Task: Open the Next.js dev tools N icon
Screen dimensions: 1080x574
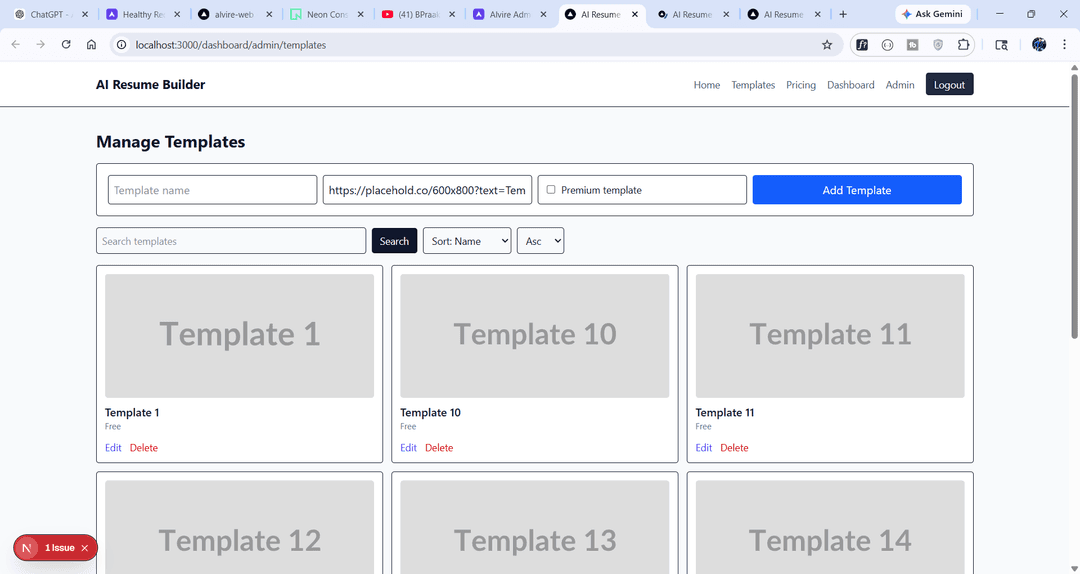Action: (x=27, y=548)
